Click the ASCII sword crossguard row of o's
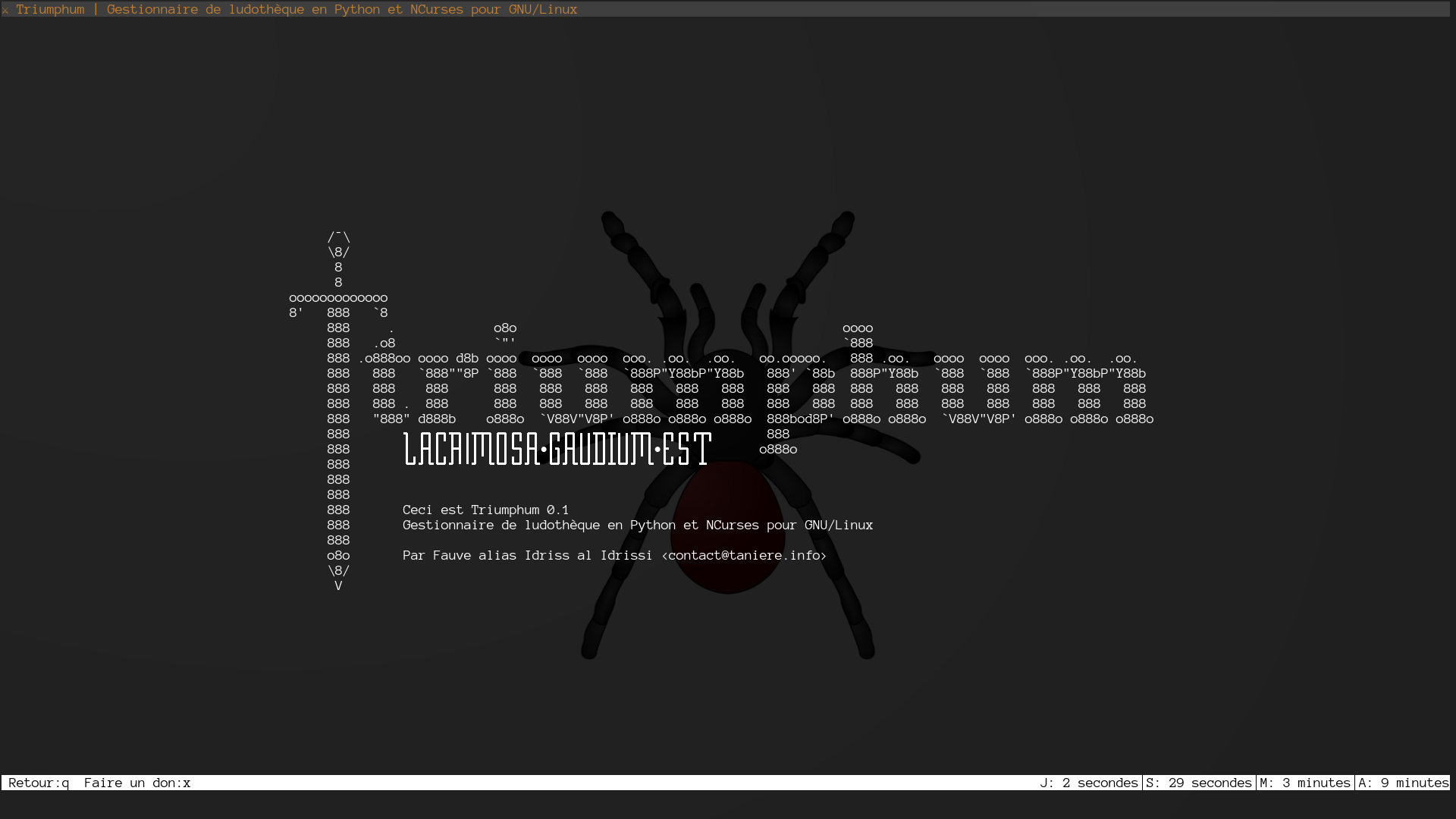Image resolution: width=1456 pixels, height=819 pixels. coord(338,298)
